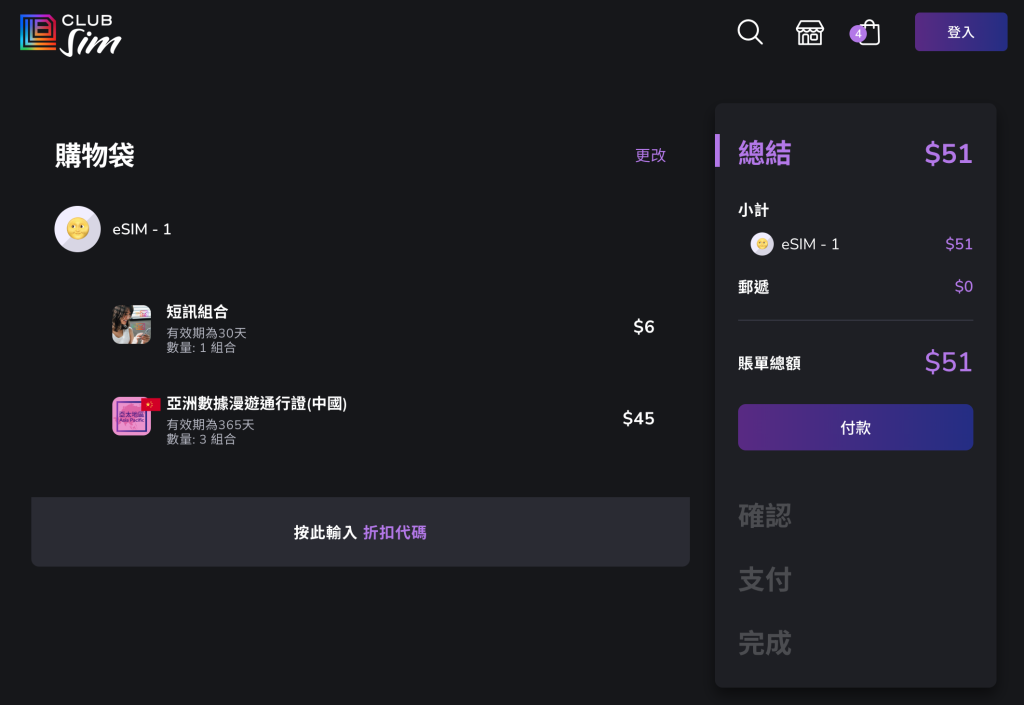Open the store shop icon
1024x705 pixels.
[x=810, y=32]
